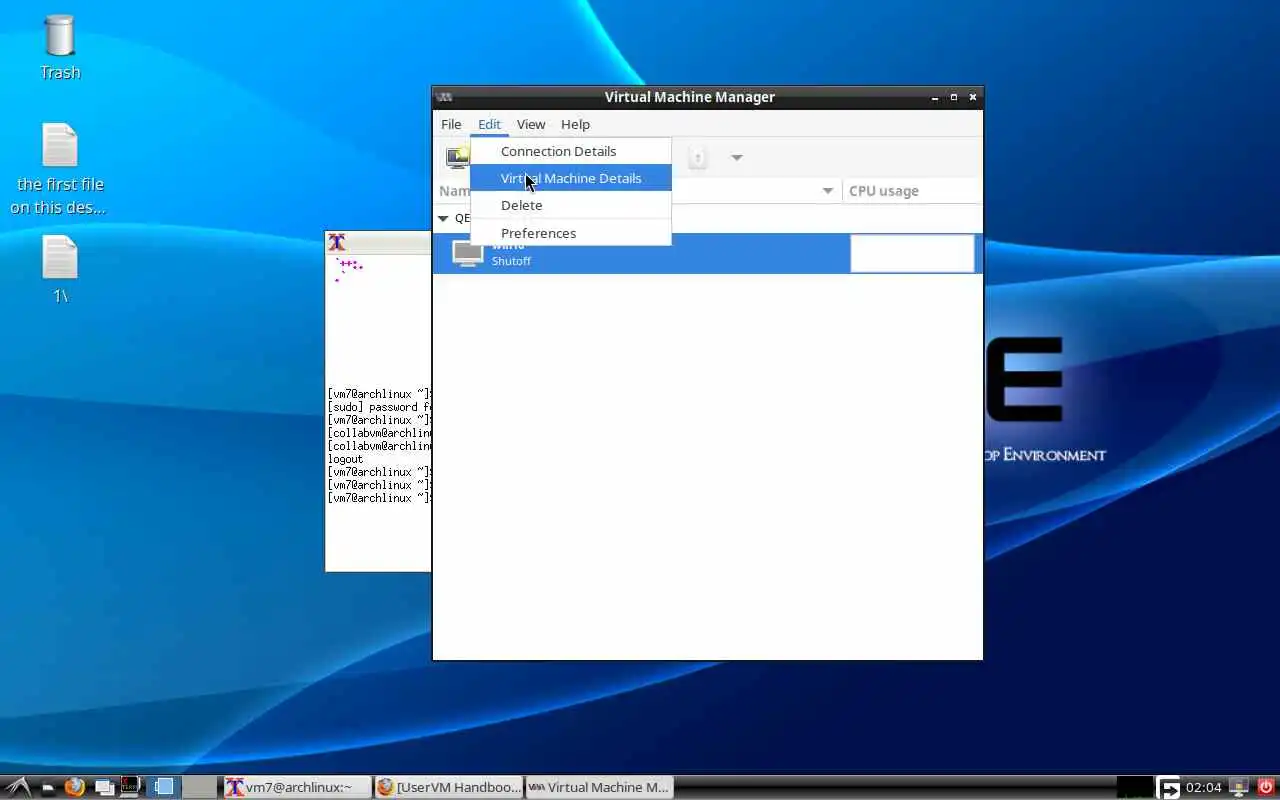
Task: Open the File menu
Action: pyautogui.click(x=451, y=124)
